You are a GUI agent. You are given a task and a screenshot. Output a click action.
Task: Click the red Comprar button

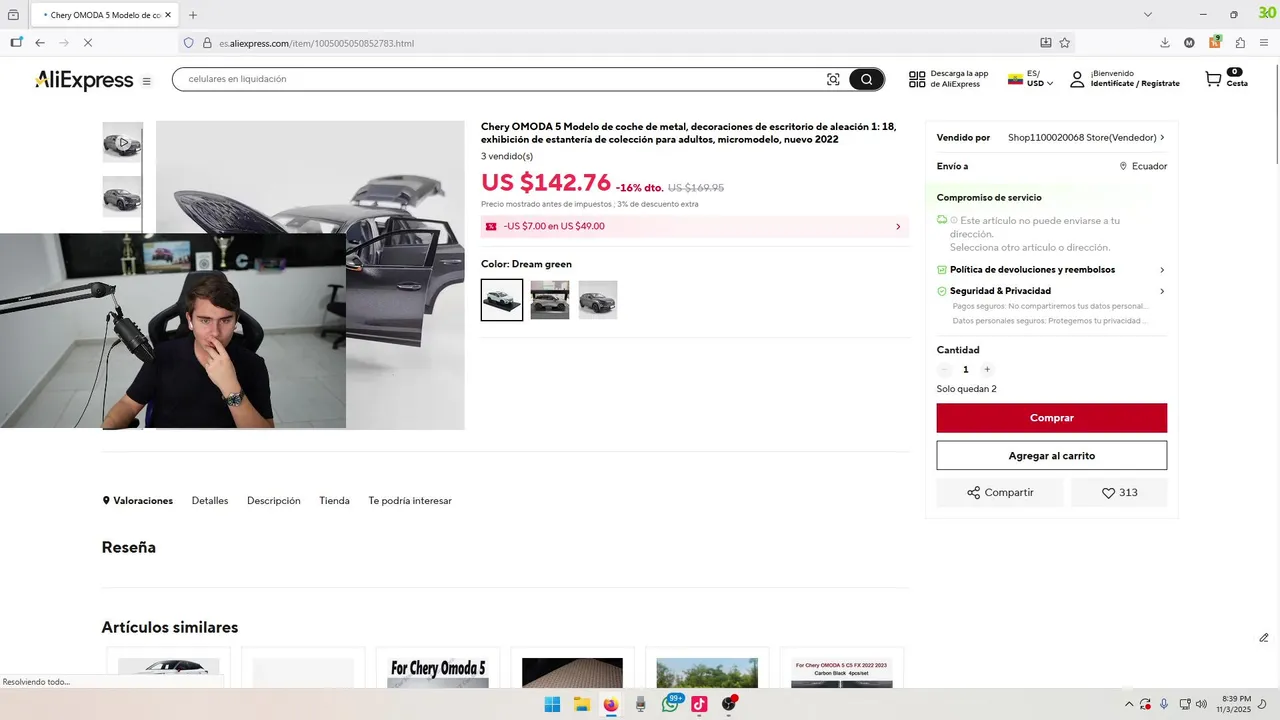tap(1052, 418)
